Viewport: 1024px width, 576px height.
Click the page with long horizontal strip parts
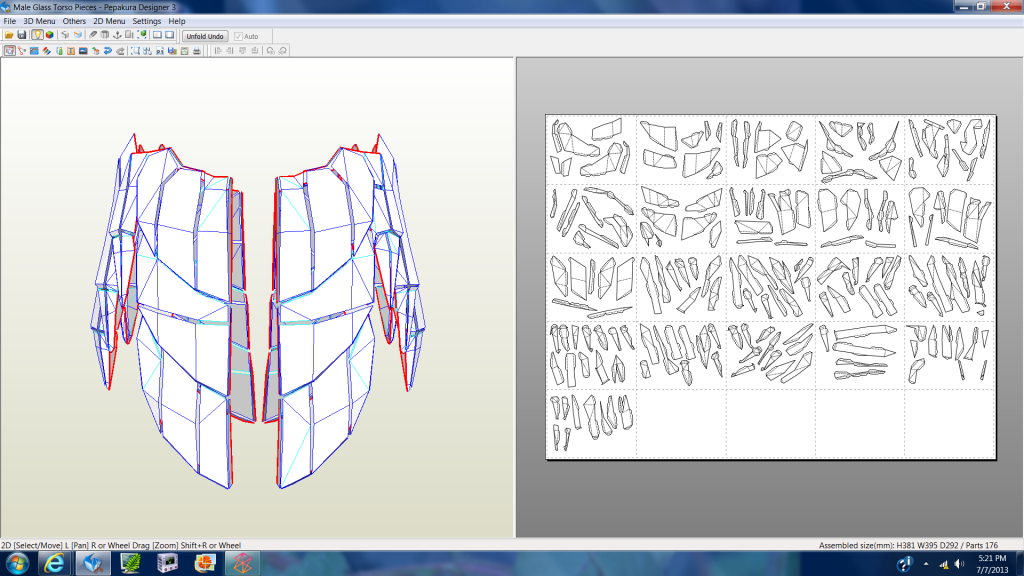pos(859,355)
